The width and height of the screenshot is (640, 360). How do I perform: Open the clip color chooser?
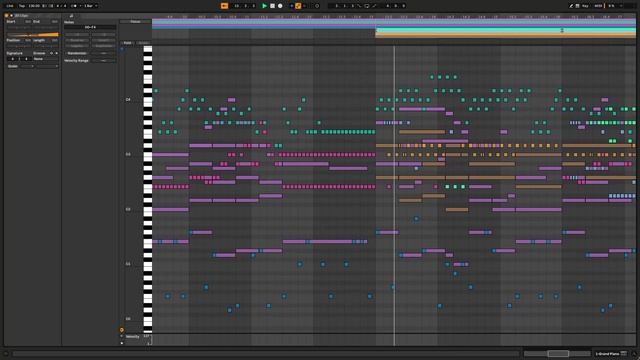pyautogui.click(x=11, y=16)
